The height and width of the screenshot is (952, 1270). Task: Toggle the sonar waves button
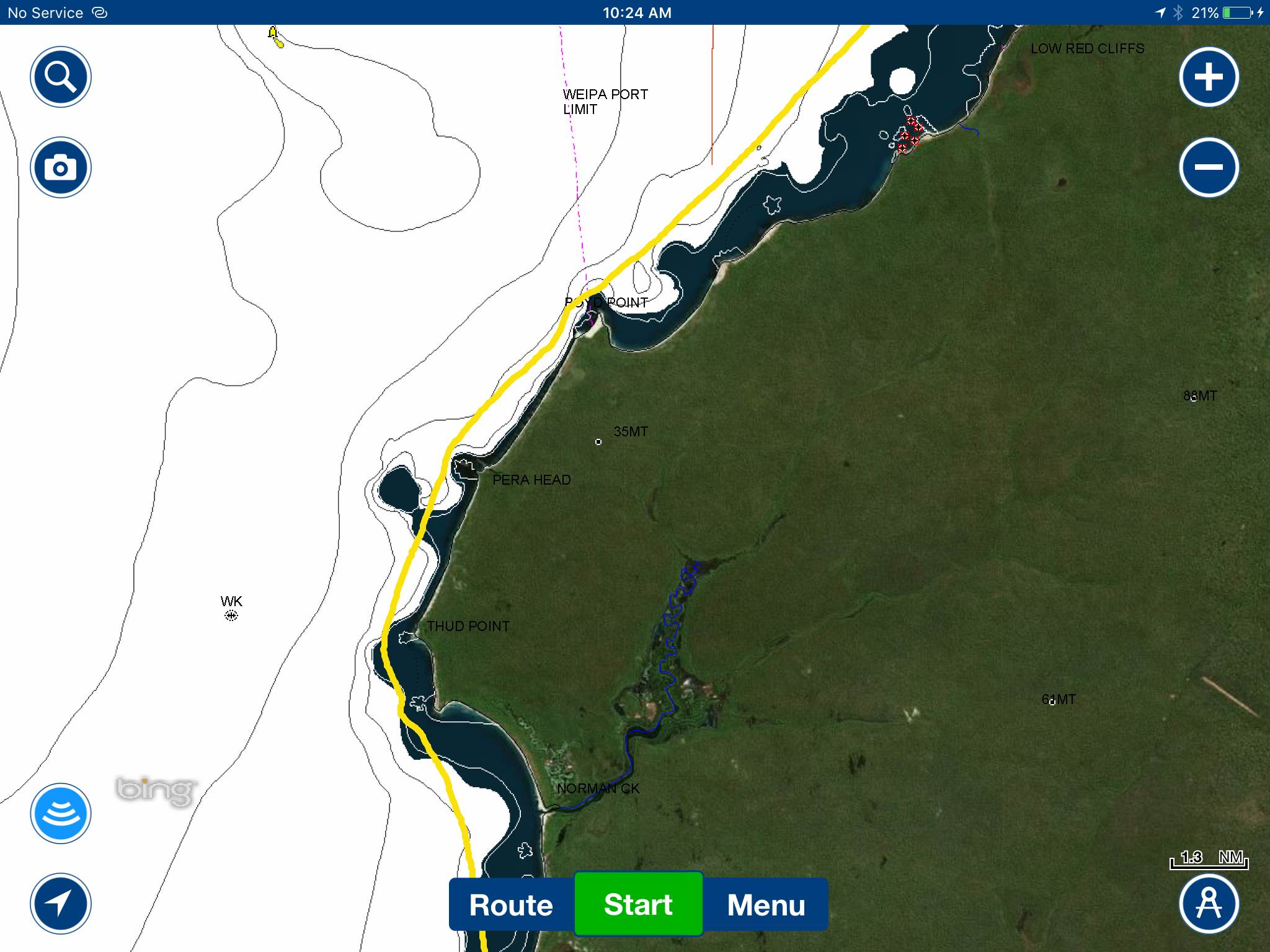tap(61, 813)
